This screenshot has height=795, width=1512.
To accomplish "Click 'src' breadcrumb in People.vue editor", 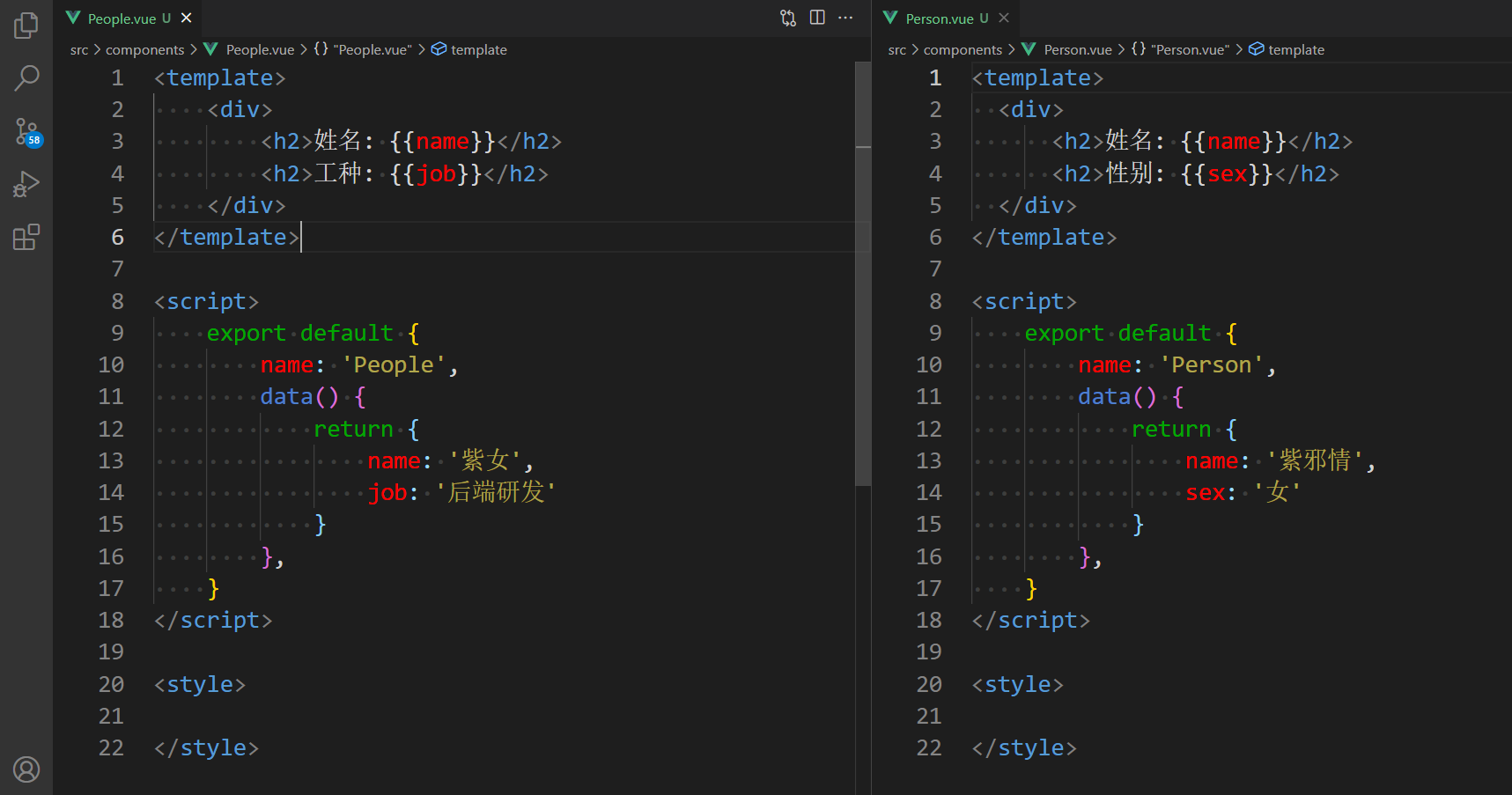I will pyautogui.click(x=79, y=49).
